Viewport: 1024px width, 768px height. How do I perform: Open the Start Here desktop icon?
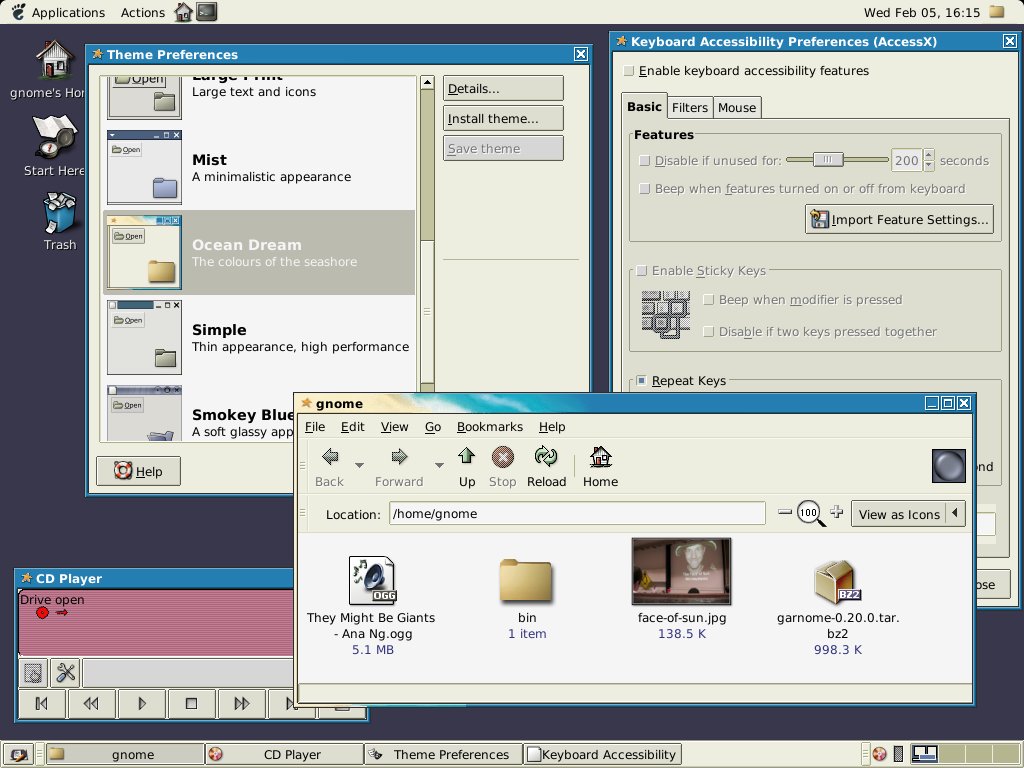point(55,136)
